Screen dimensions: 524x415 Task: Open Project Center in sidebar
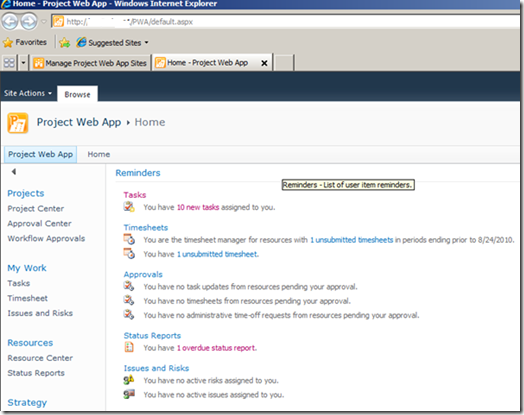[36, 209]
